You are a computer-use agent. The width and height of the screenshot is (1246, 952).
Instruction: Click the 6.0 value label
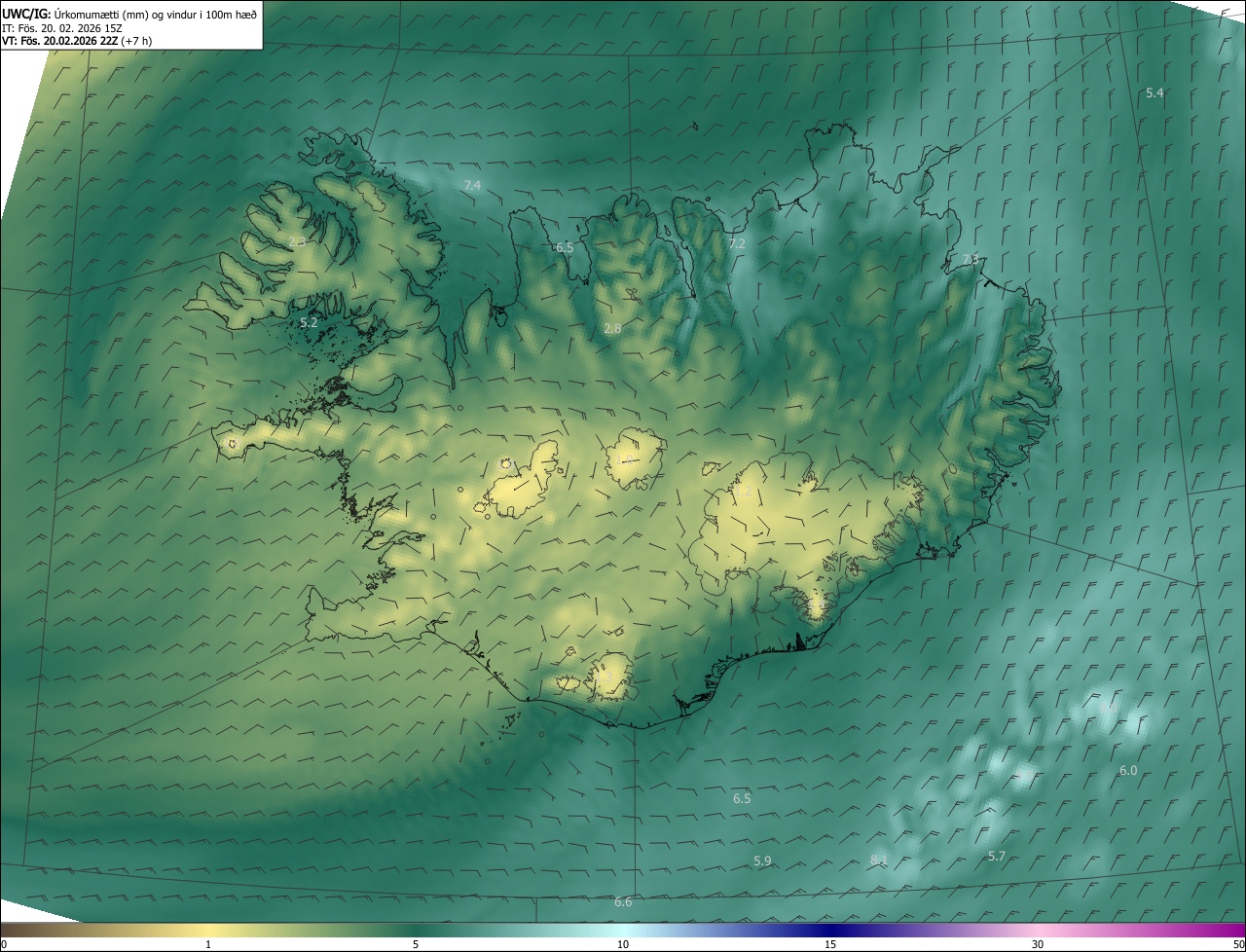click(1128, 771)
